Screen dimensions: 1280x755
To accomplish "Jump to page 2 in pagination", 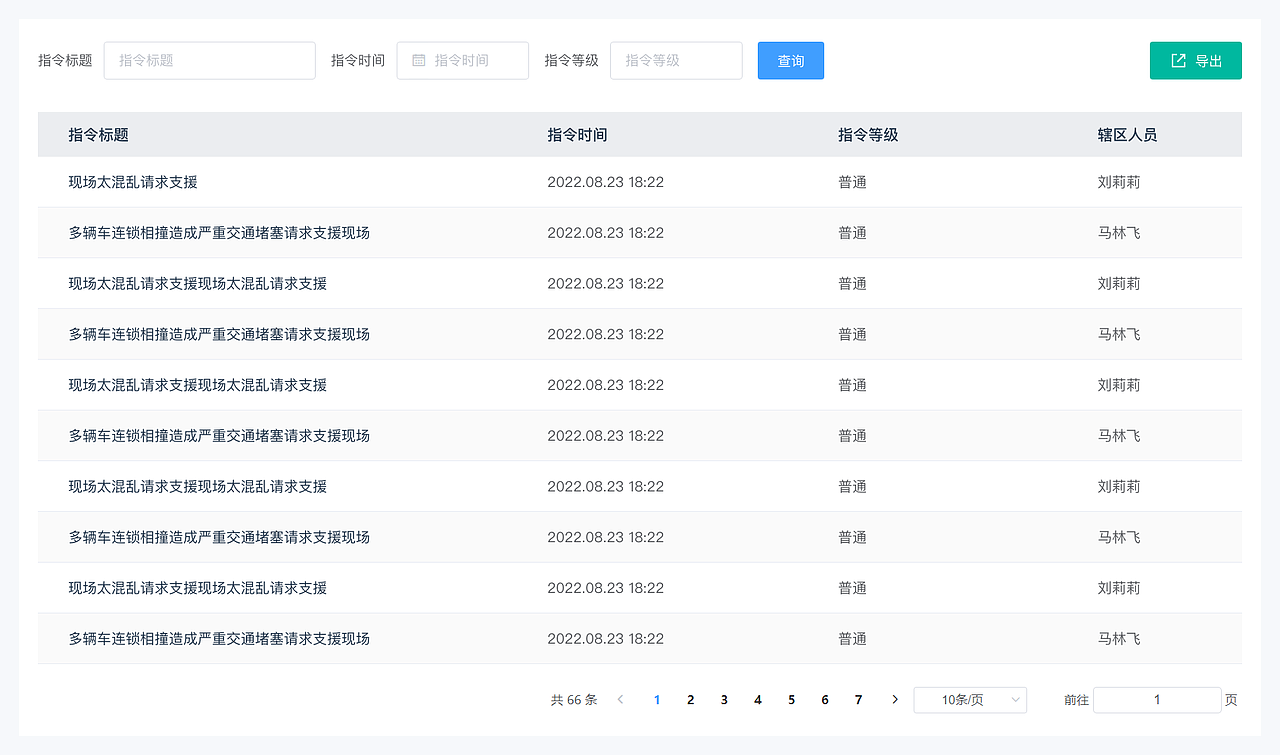I will pos(690,699).
